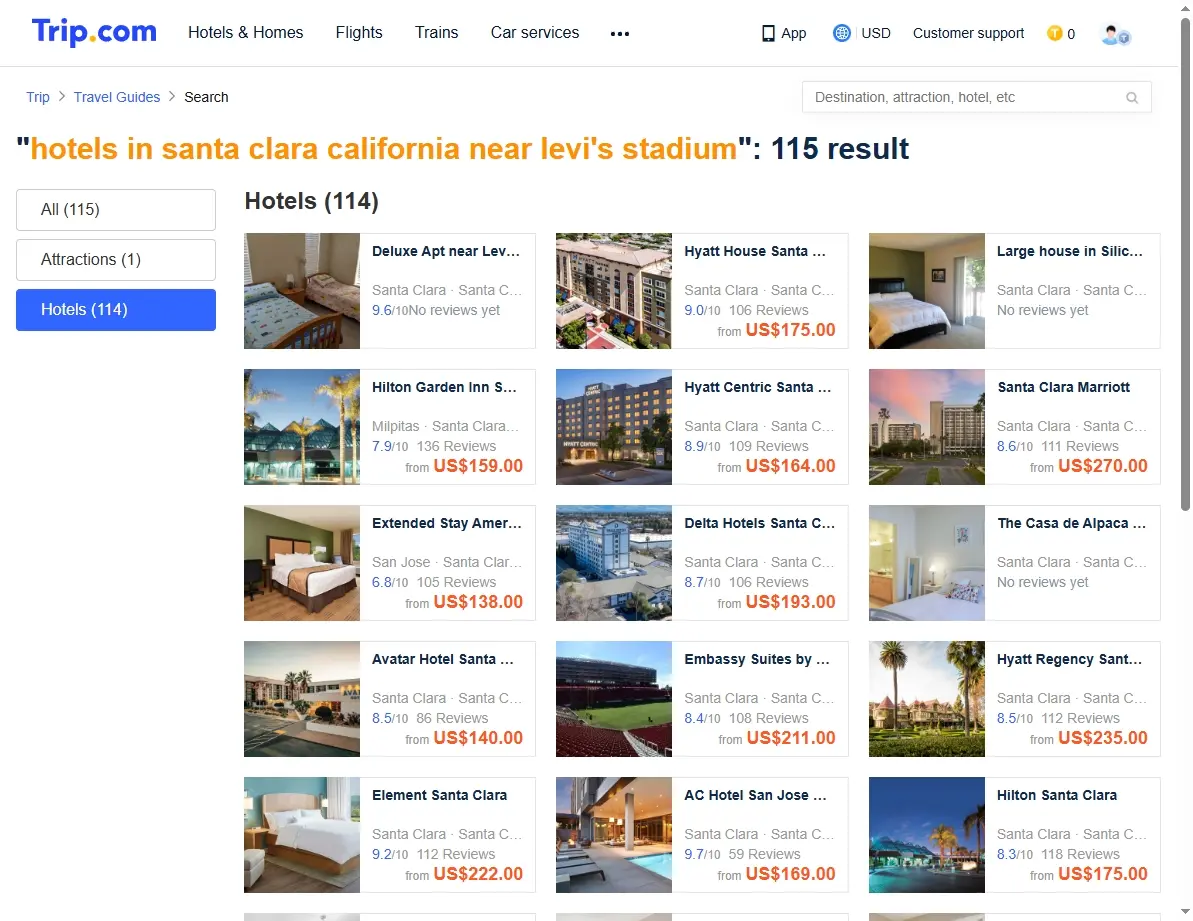Click the 118 Reviews text

point(1080,855)
